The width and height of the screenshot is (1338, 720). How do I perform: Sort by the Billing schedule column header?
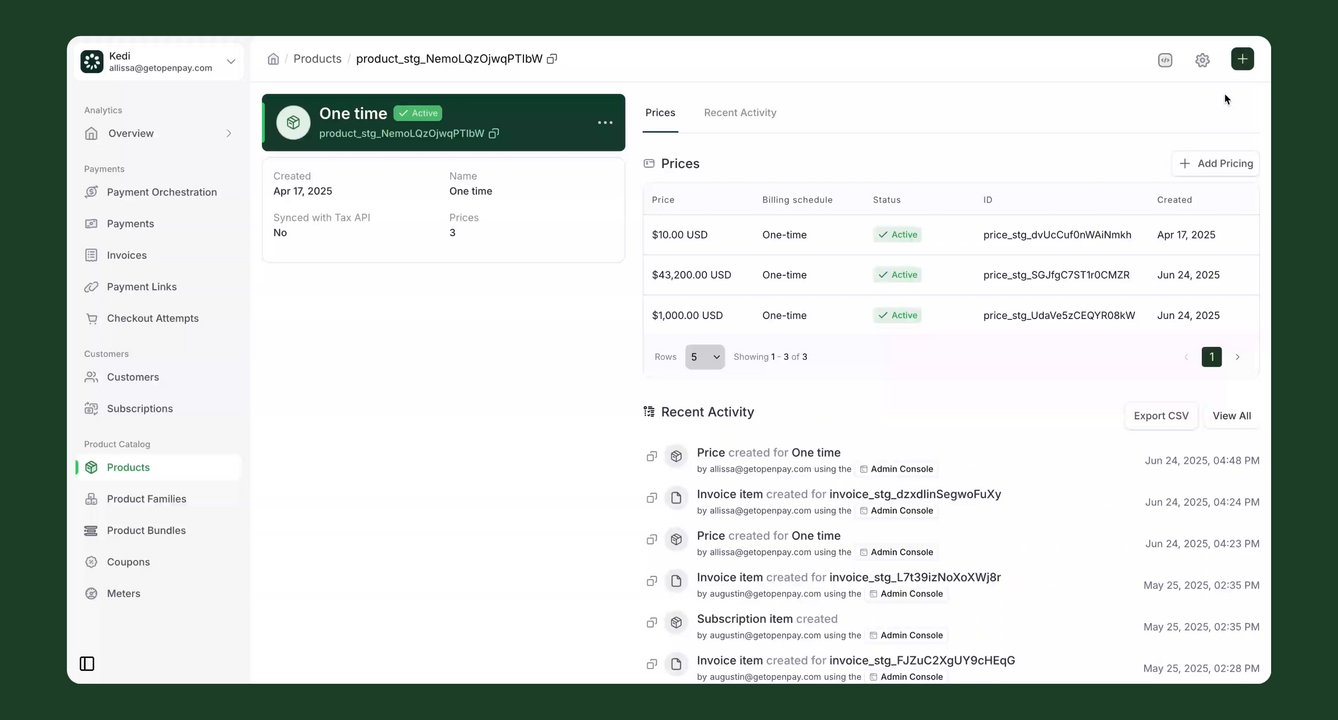(797, 200)
